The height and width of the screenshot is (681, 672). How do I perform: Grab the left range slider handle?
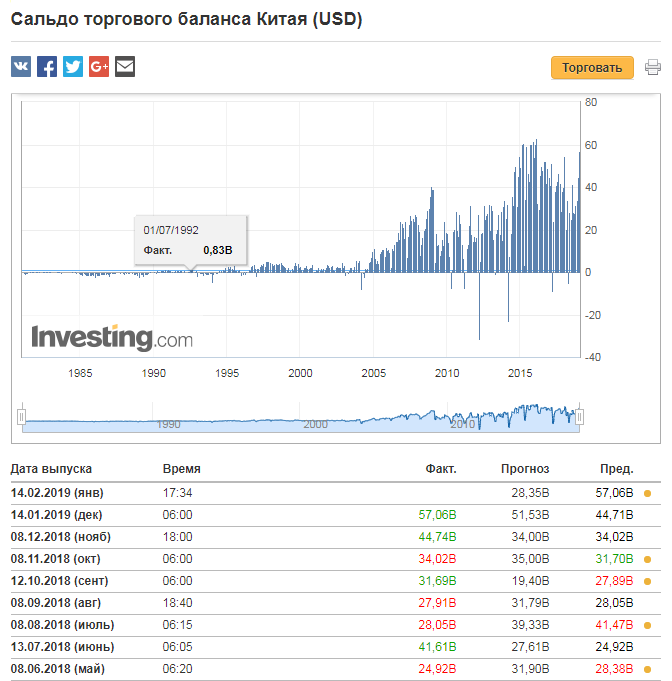pos(21,417)
